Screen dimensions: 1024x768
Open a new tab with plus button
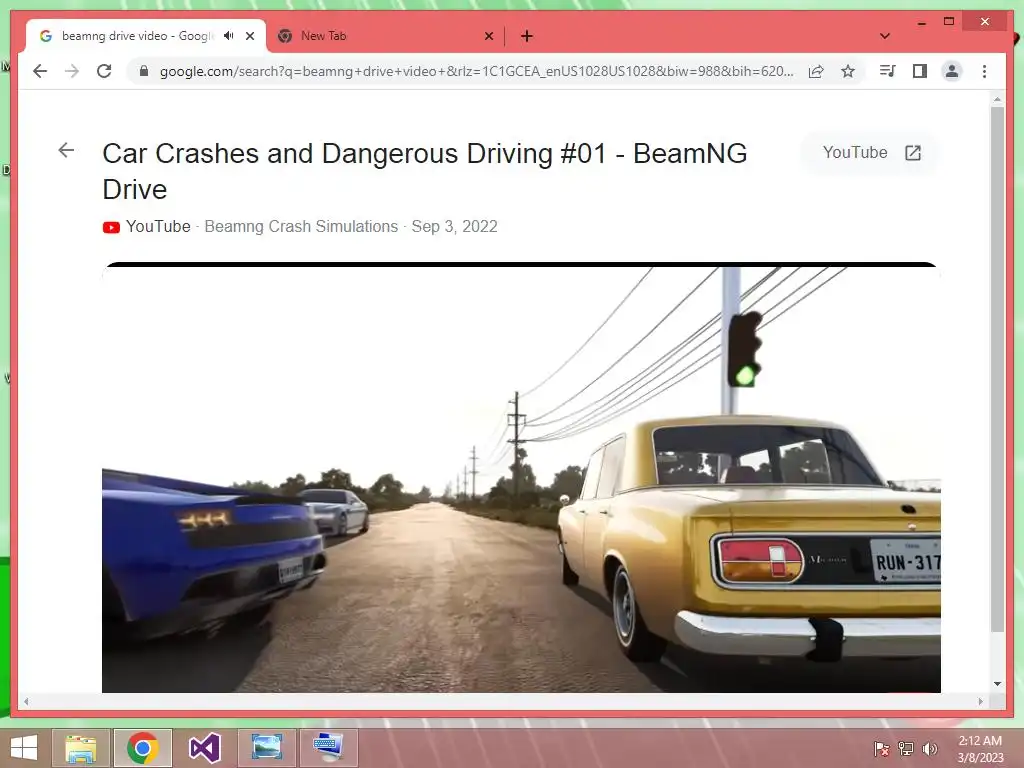[x=527, y=36]
